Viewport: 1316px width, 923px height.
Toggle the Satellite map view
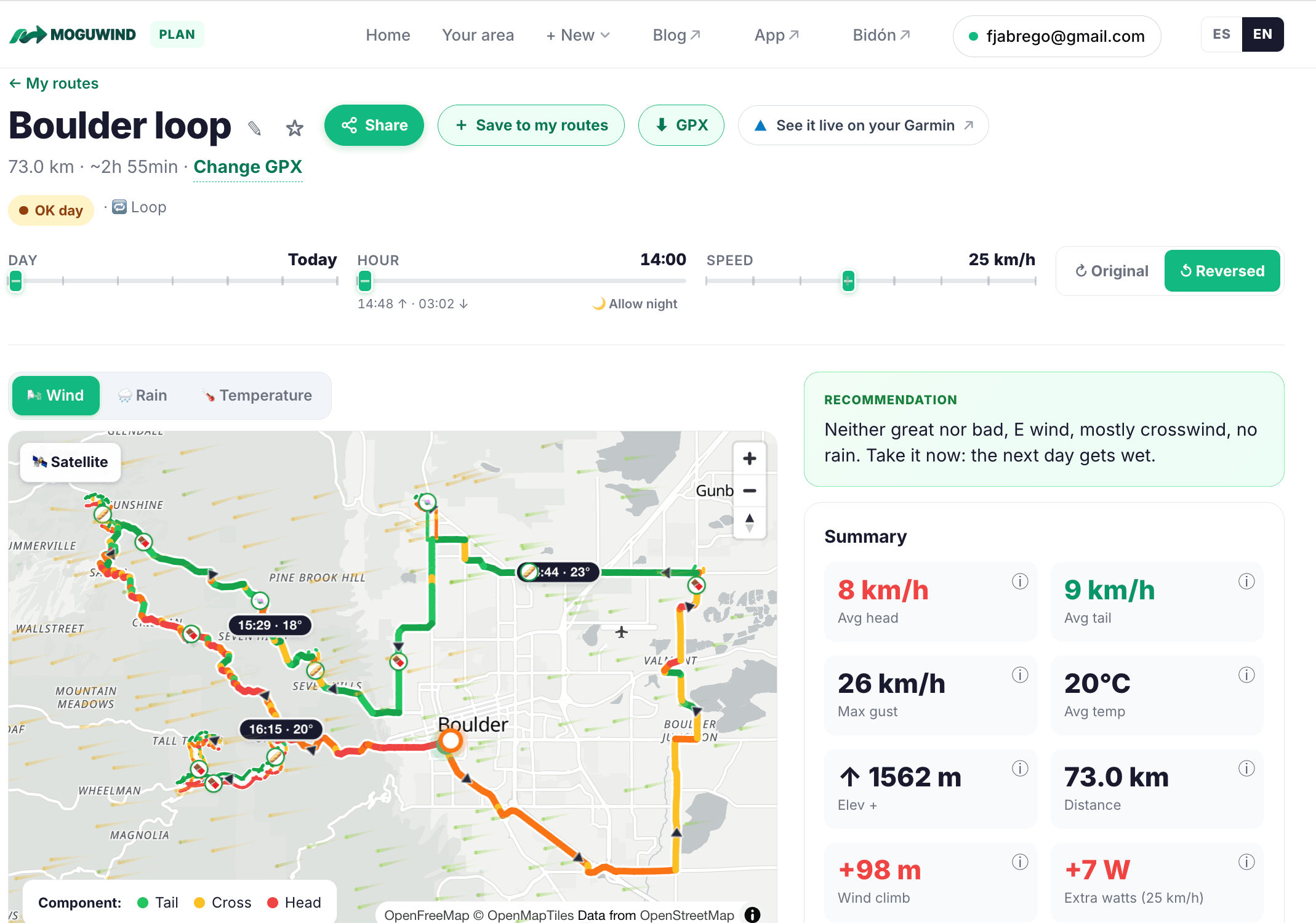(x=70, y=462)
